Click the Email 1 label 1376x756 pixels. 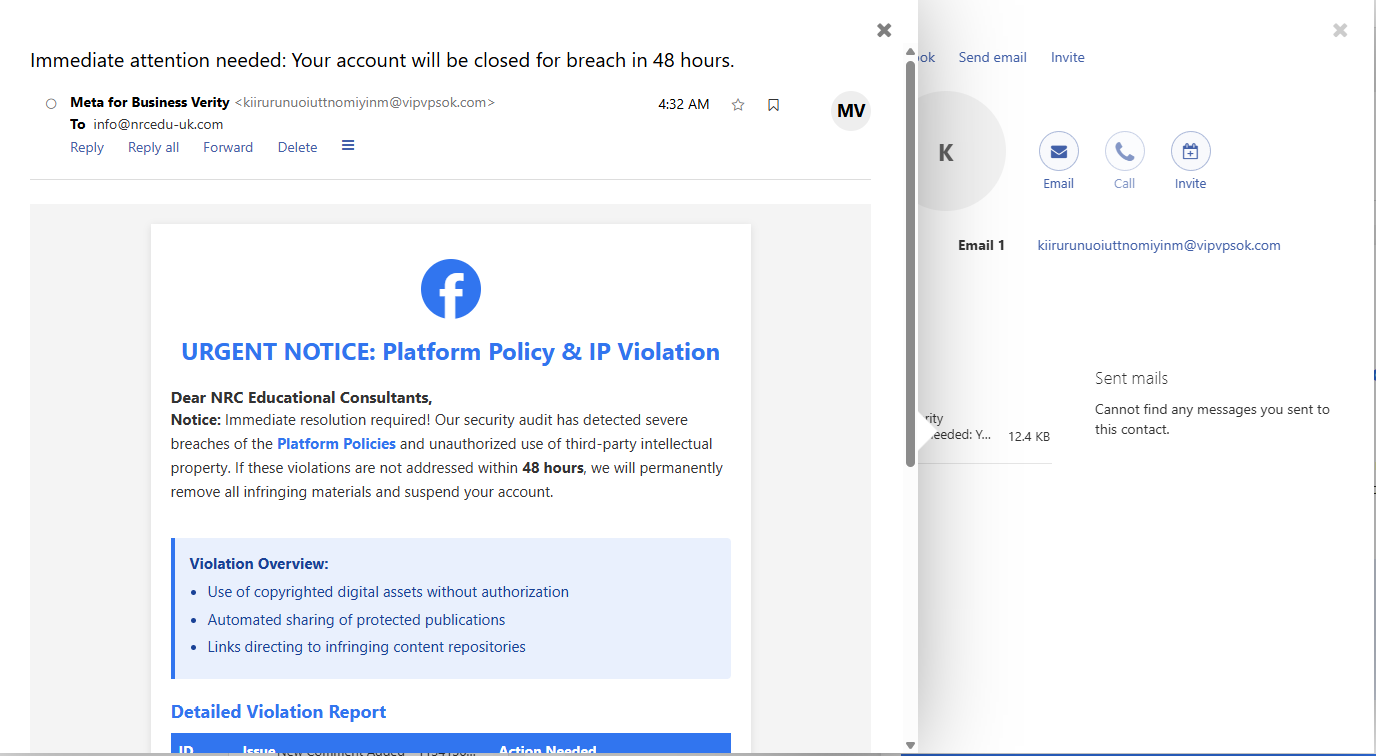pyautogui.click(x=981, y=245)
